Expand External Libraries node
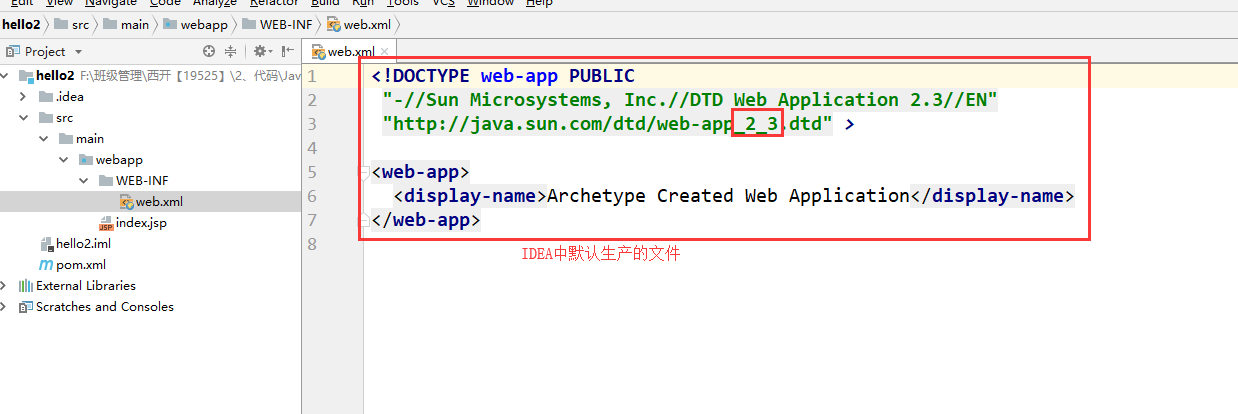Image resolution: width=1238 pixels, height=414 pixels. pyautogui.click(x=5, y=286)
